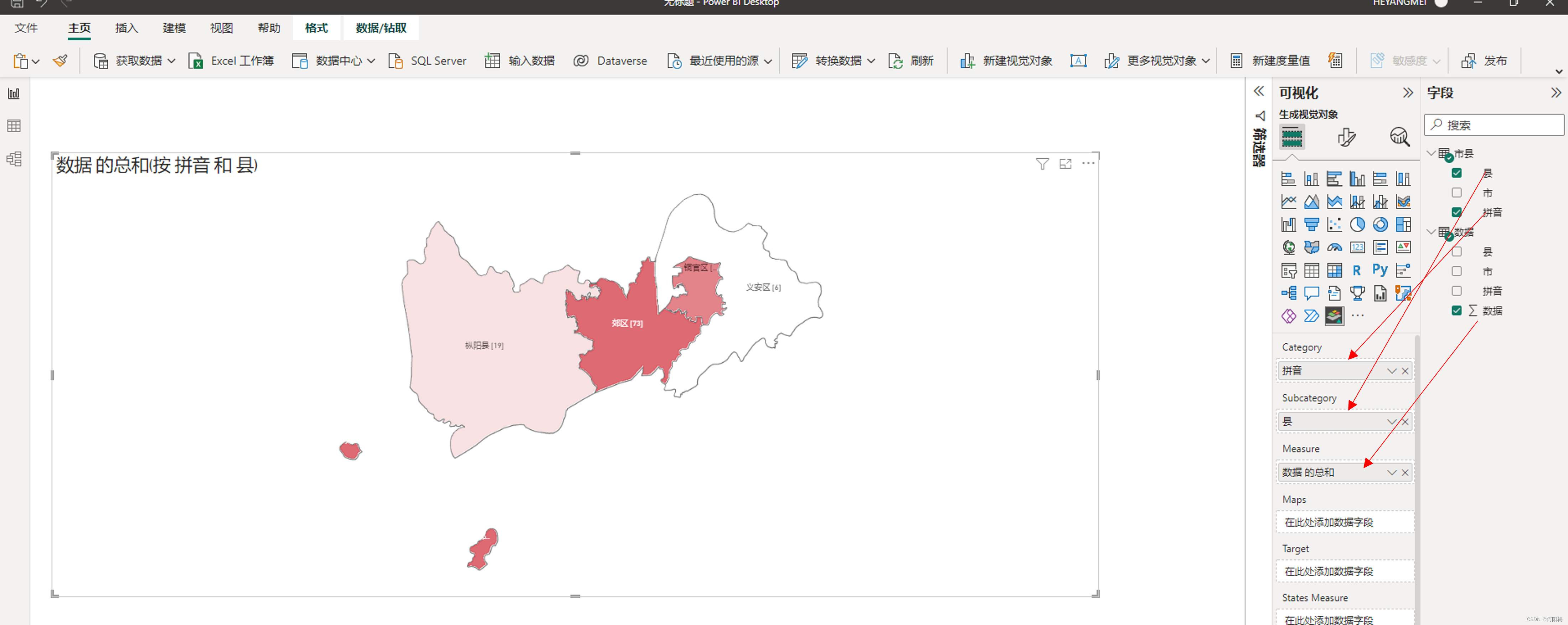
Task: Click the filter icon on map visual
Action: point(1042,164)
